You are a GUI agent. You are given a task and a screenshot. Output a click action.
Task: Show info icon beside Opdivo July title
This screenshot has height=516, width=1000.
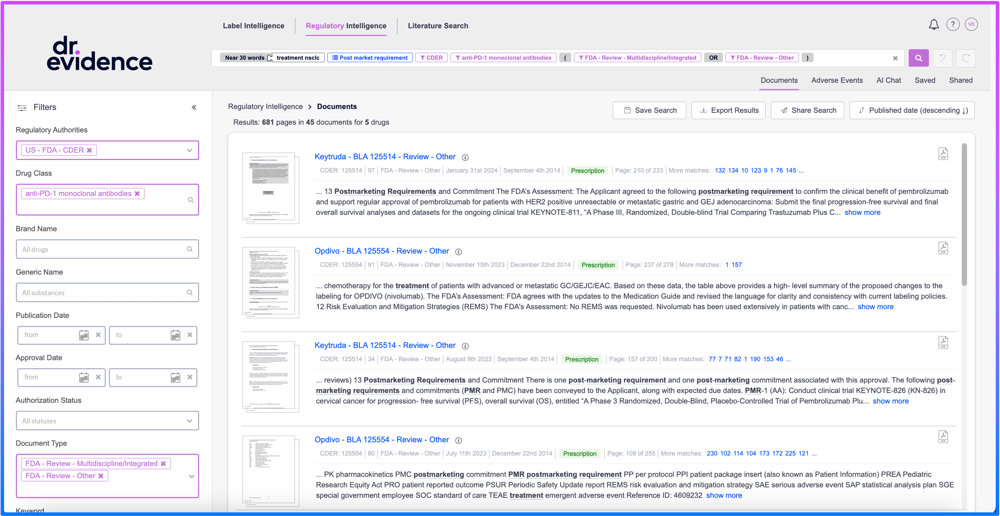click(458, 440)
